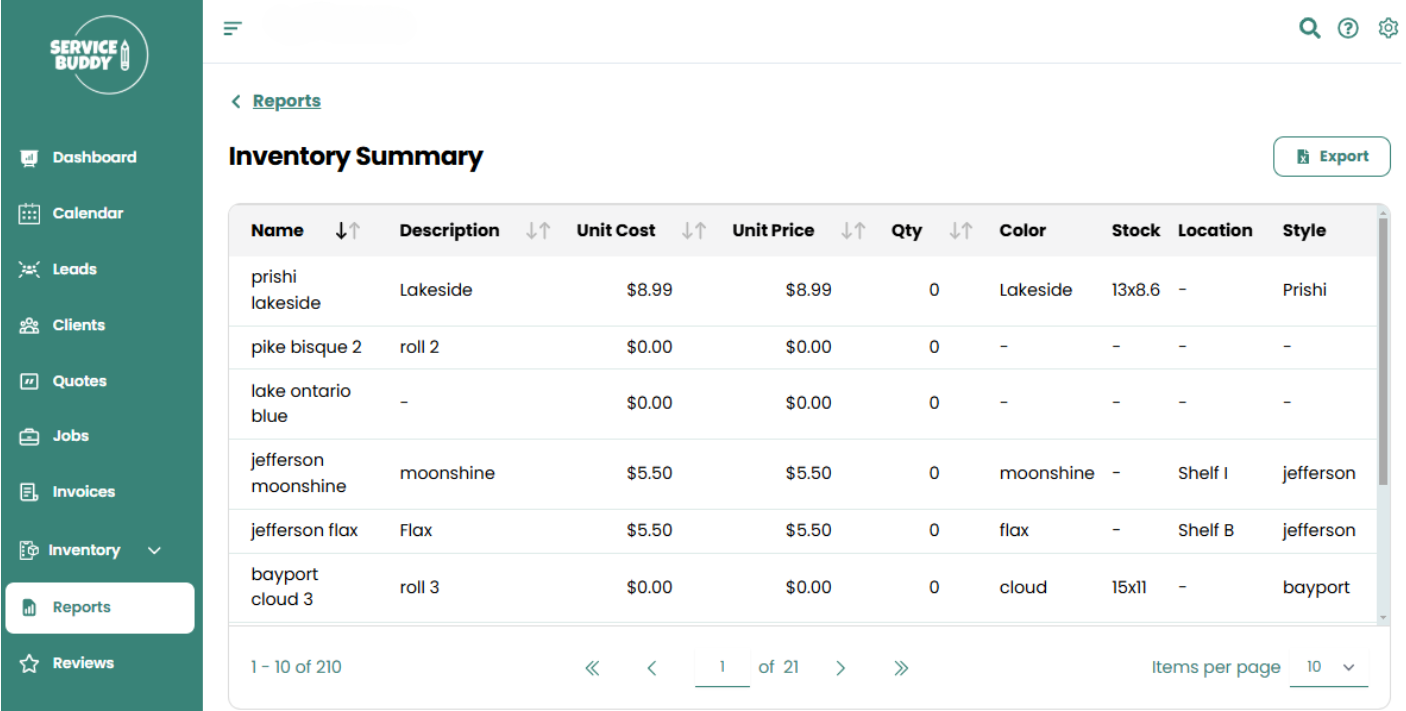Toggle the sidebar collapse hamburger icon

coord(233,28)
